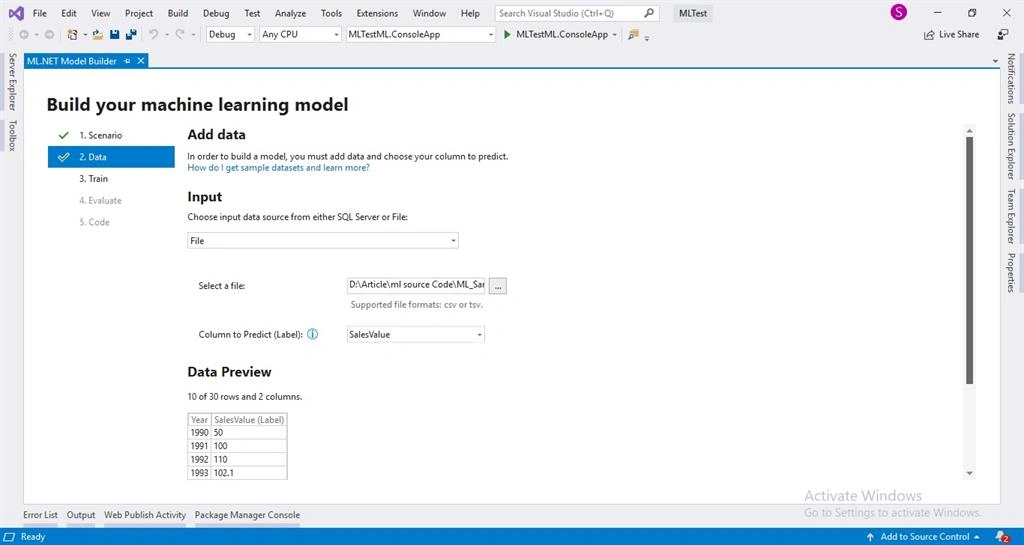Open the toolbar overflow options arrow

pyautogui.click(x=647, y=39)
